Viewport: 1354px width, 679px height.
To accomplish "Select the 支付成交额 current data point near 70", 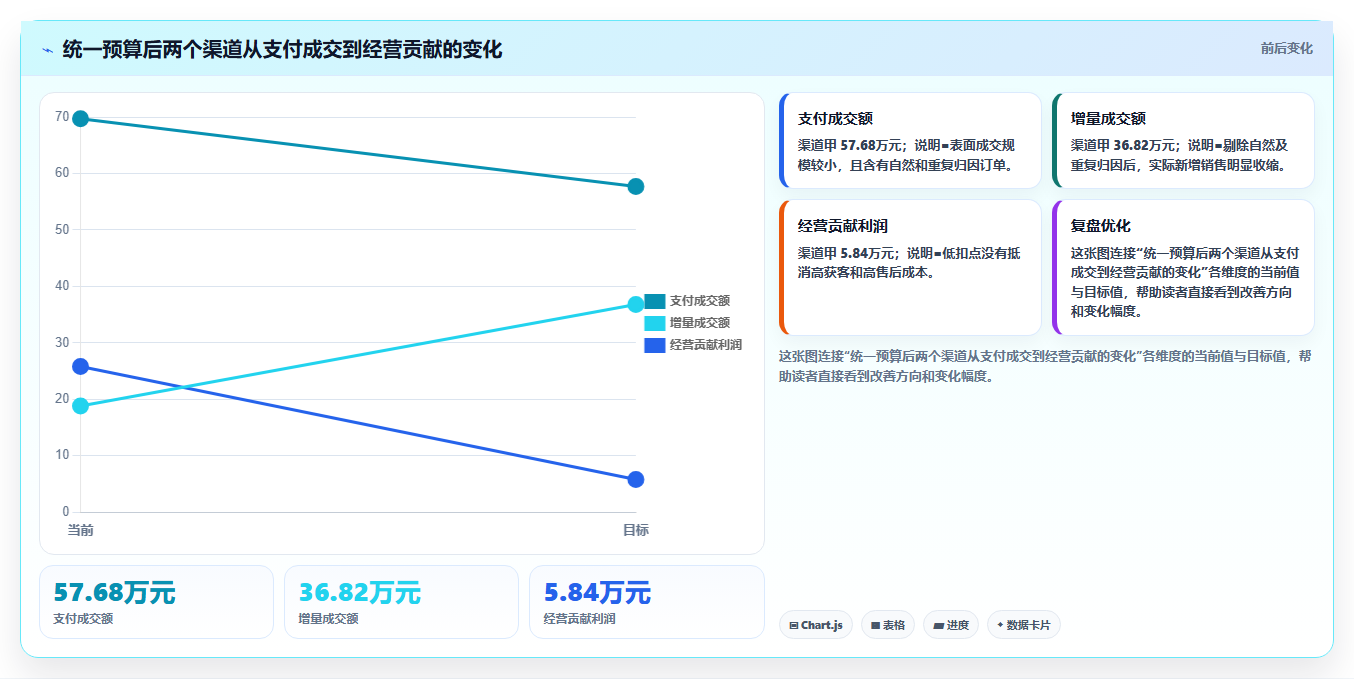I will 81,119.
